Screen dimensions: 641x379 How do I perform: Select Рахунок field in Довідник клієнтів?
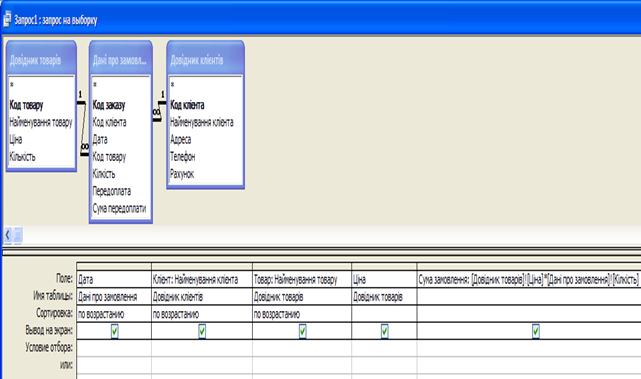pyautogui.click(x=182, y=174)
